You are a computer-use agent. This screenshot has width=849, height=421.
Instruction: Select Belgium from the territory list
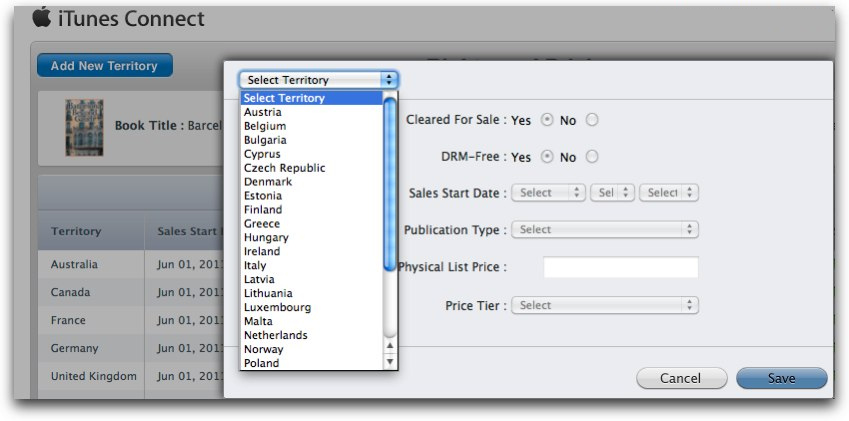pyautogui.click(x=312, y=126)
